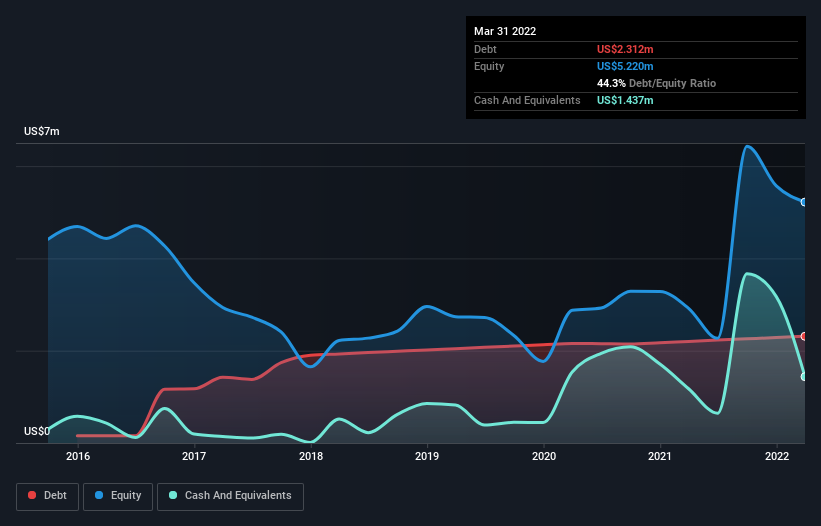
Task: Toggle Cash And Equivalents legend button
Action: 230,496
